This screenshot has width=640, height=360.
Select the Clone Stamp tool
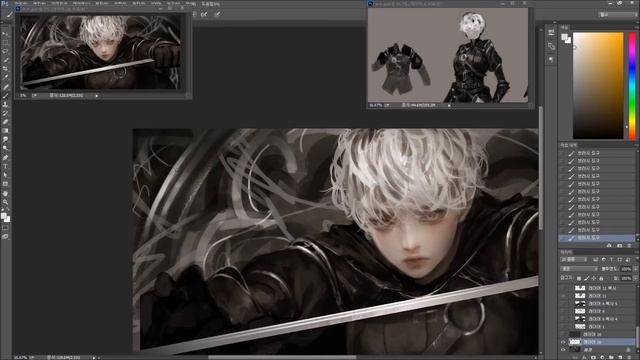tap(5, 104)
